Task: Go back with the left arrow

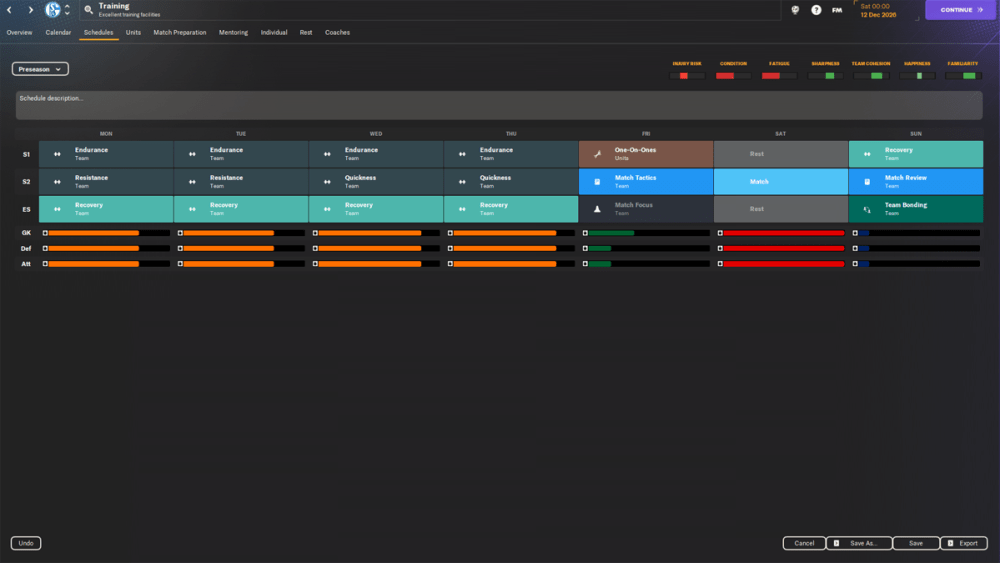Action: (11, 10)
